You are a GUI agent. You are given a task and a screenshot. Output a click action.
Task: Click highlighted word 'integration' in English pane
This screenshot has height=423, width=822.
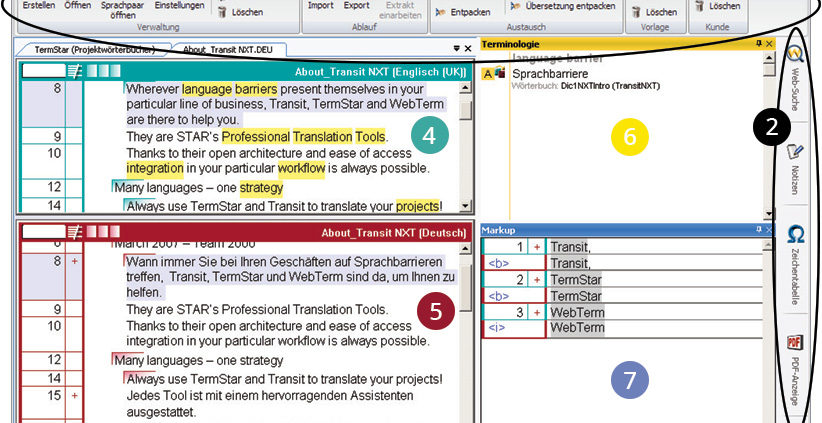155,169
